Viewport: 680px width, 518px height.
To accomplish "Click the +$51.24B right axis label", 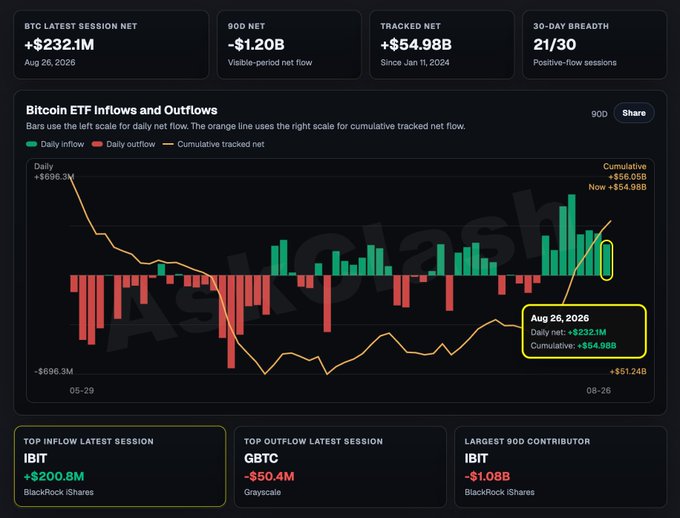I will tap(628, 371).
